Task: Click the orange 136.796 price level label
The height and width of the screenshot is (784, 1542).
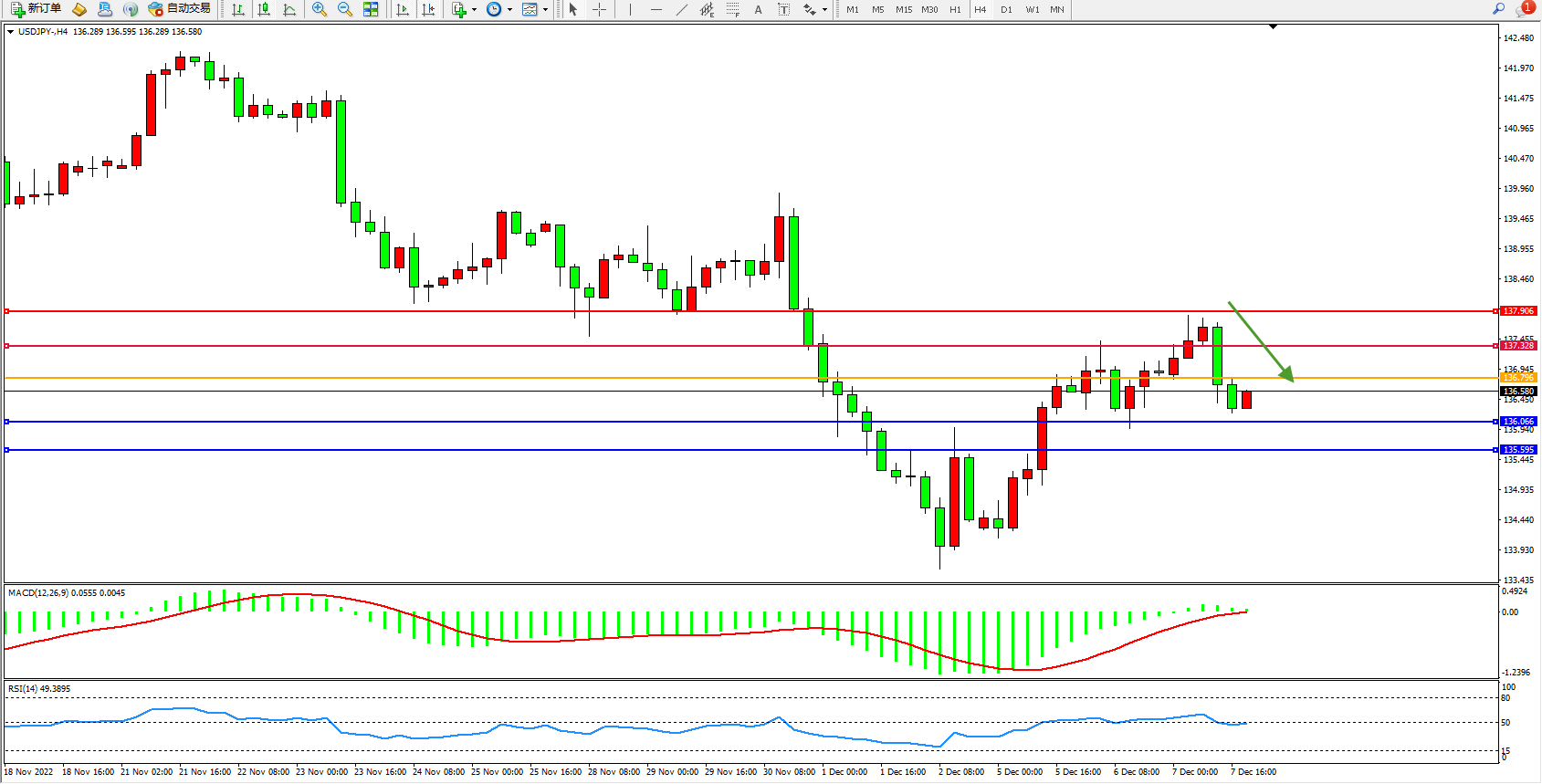Action: [1518, 378]
